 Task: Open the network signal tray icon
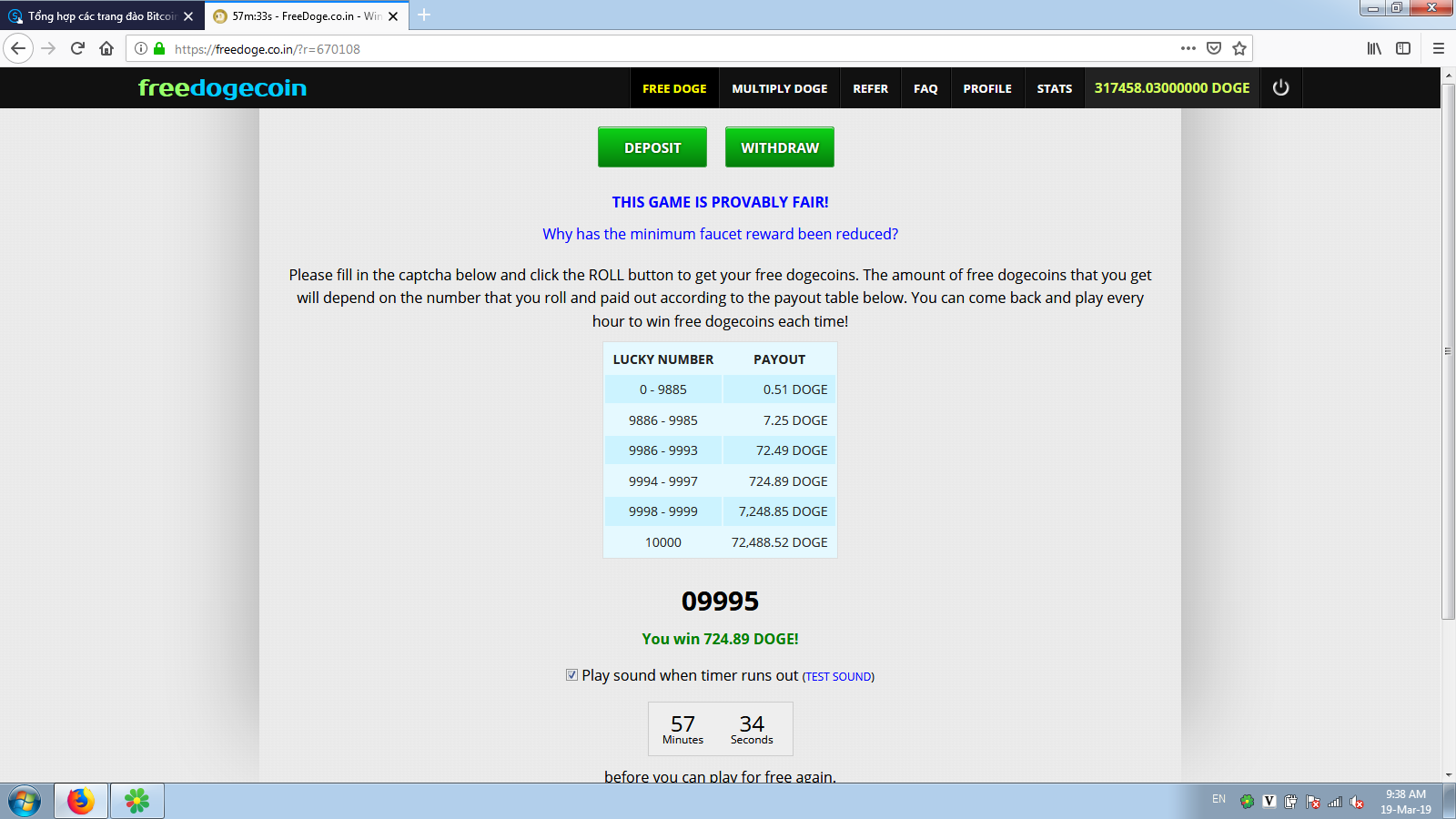[x=1335, y=802]
